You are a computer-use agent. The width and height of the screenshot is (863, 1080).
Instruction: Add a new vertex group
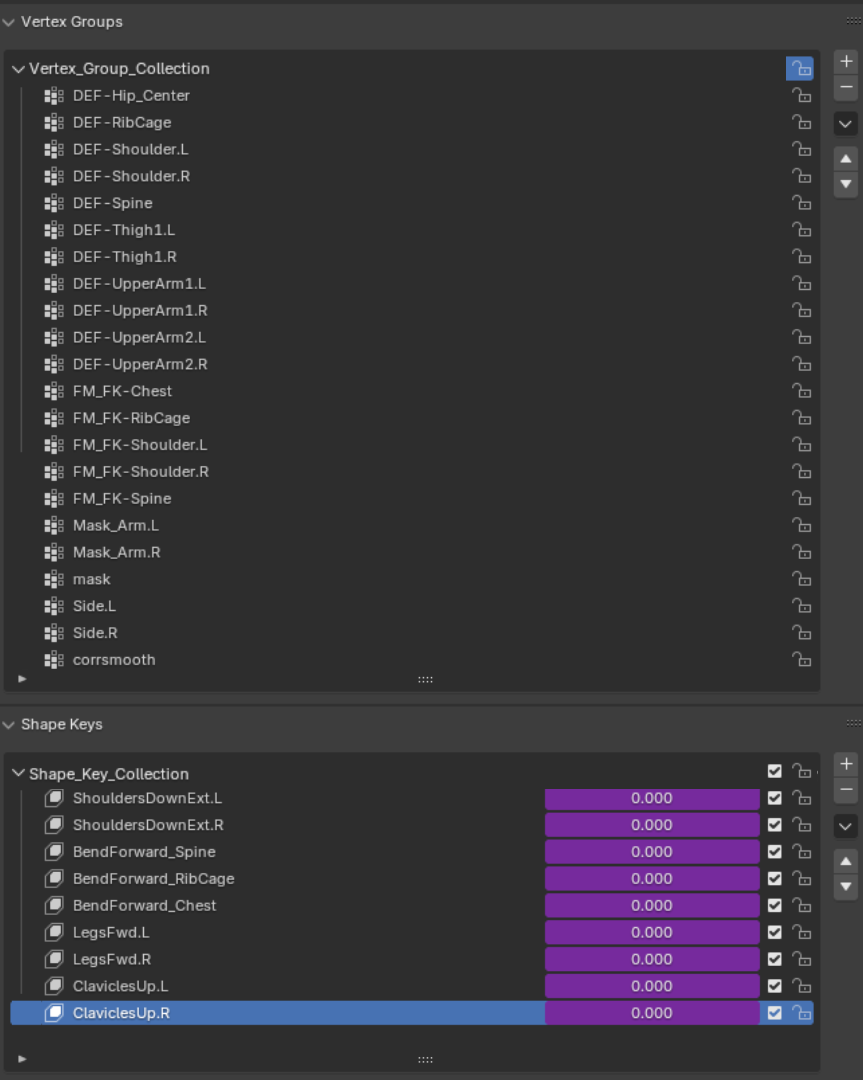846,61
